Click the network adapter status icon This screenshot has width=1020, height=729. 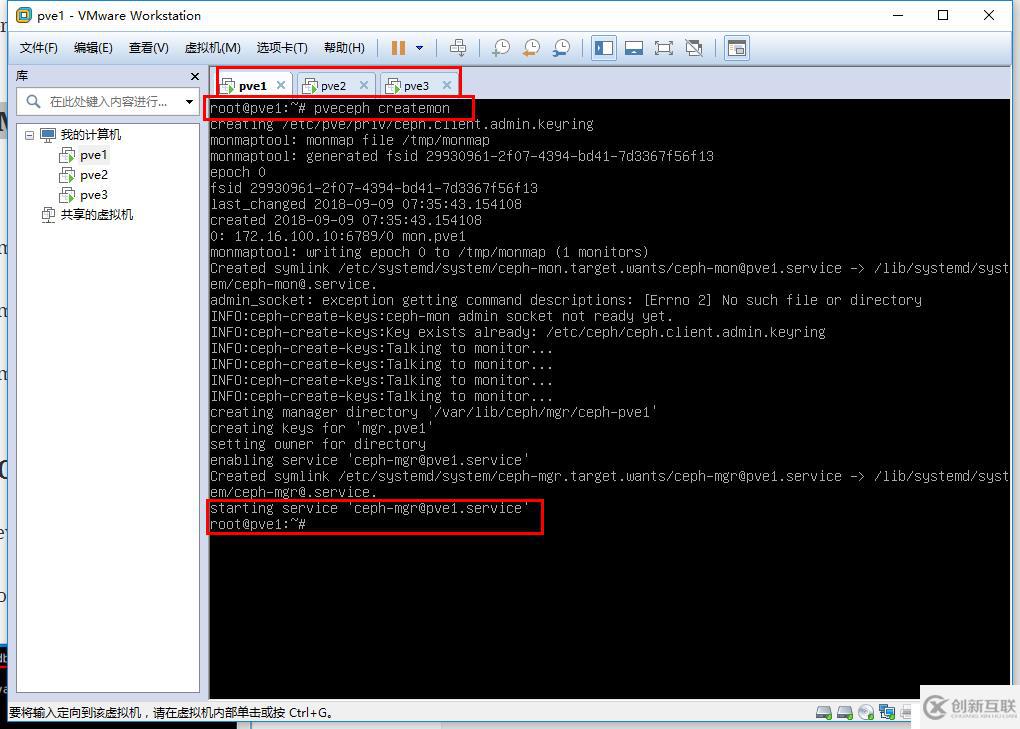point(887,713)
